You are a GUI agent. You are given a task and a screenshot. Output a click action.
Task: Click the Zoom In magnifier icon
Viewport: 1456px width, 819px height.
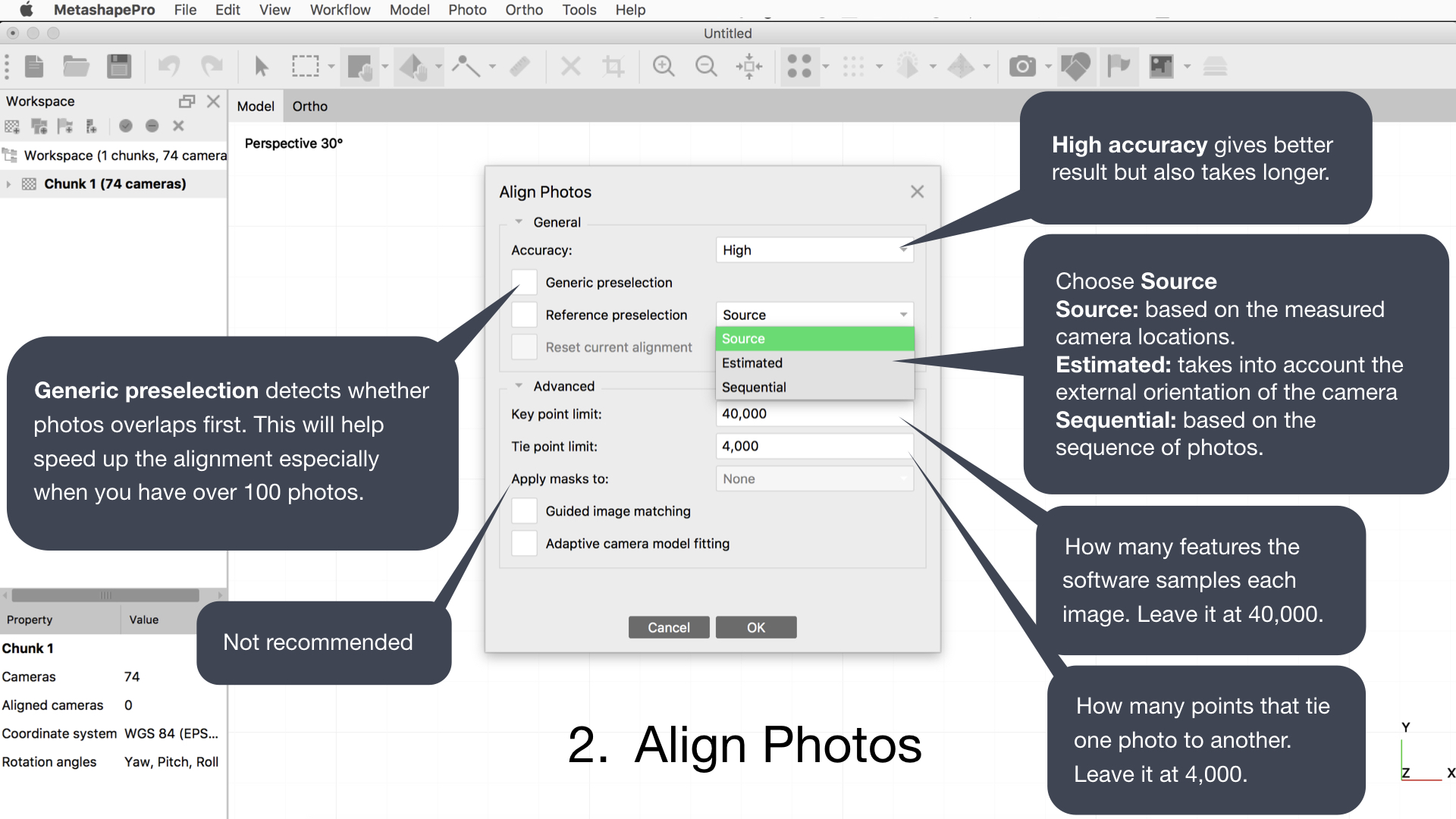pos(664,67)
